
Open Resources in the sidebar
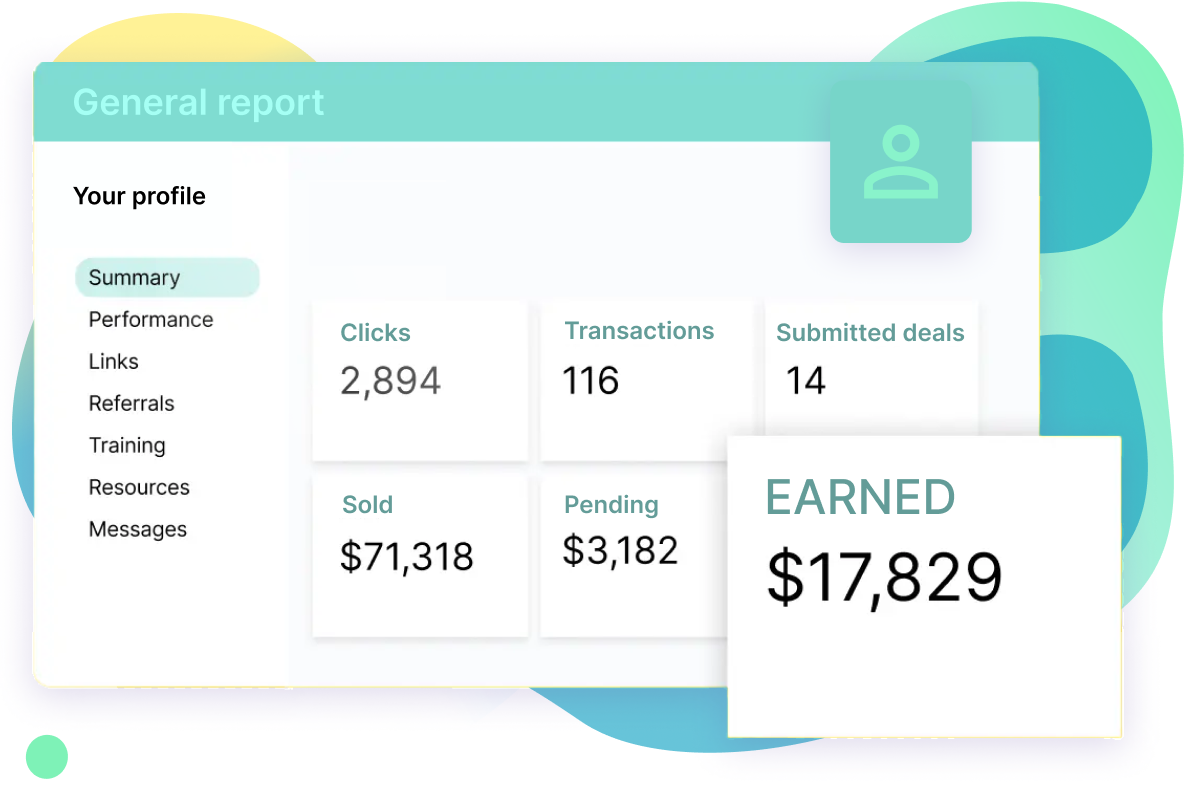[139, 488]
